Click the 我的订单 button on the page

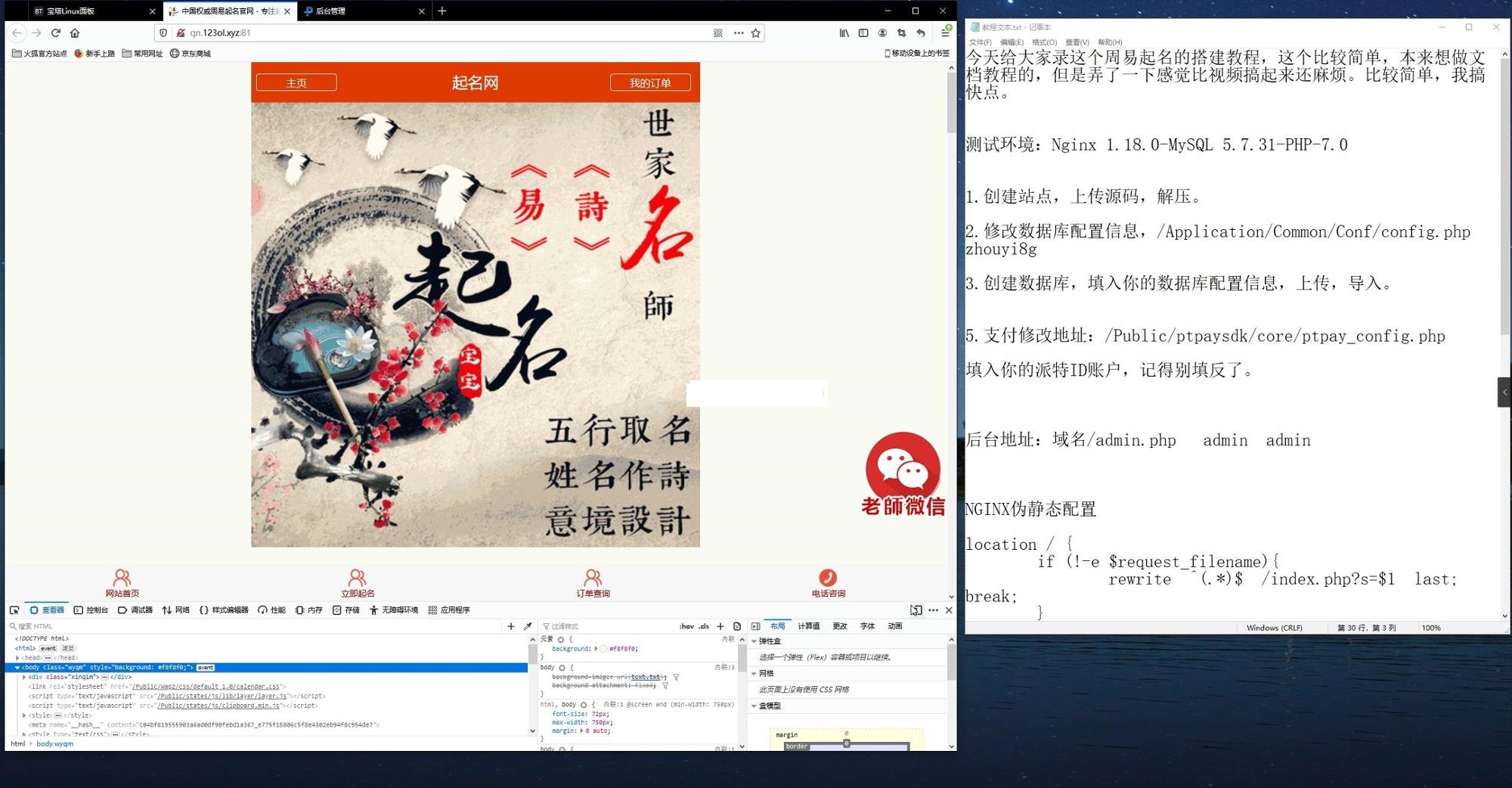pos(650,82)
